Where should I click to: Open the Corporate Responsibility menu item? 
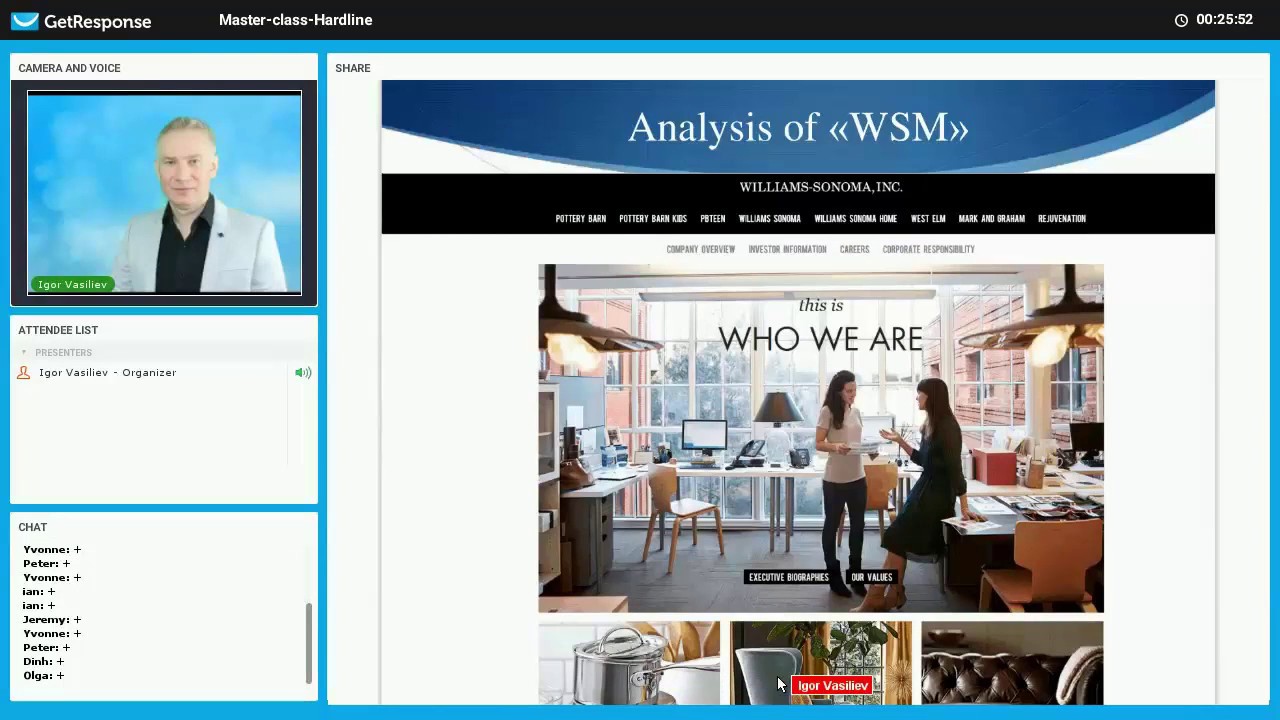click(929, 250)
